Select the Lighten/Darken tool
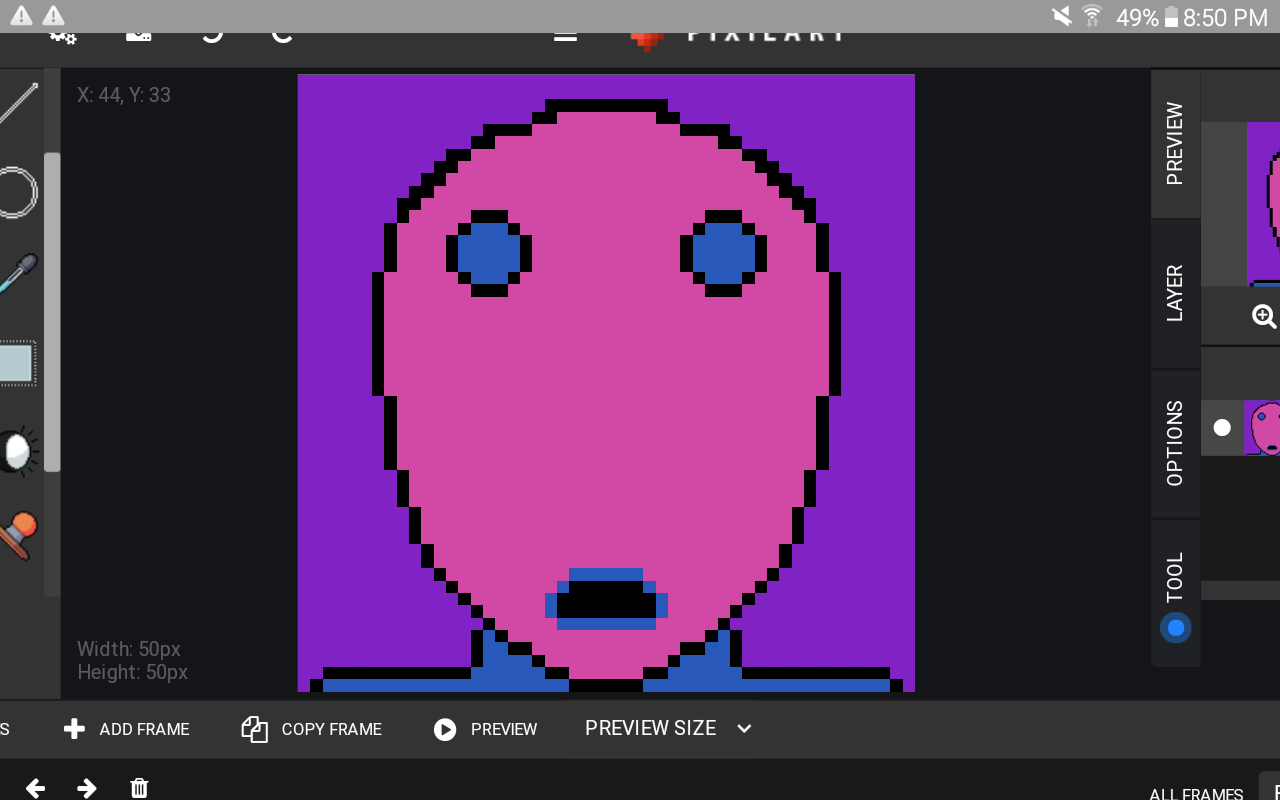Viewport: 1280px width, 800px height. [17, 451]
